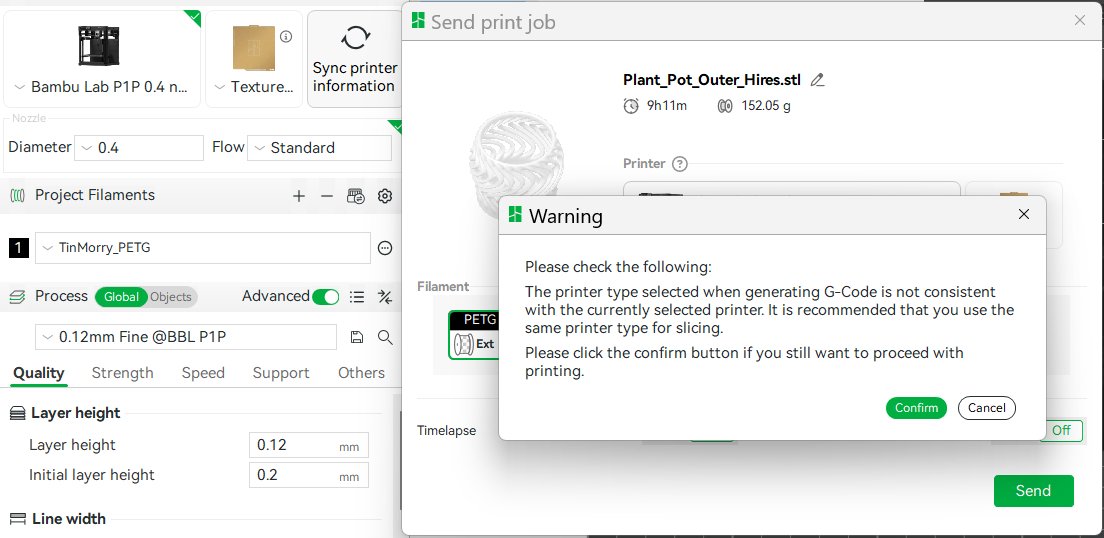Switch to the Quality tab
The width and height of the screenshot is (1104, 538).
tap(39, 373)
